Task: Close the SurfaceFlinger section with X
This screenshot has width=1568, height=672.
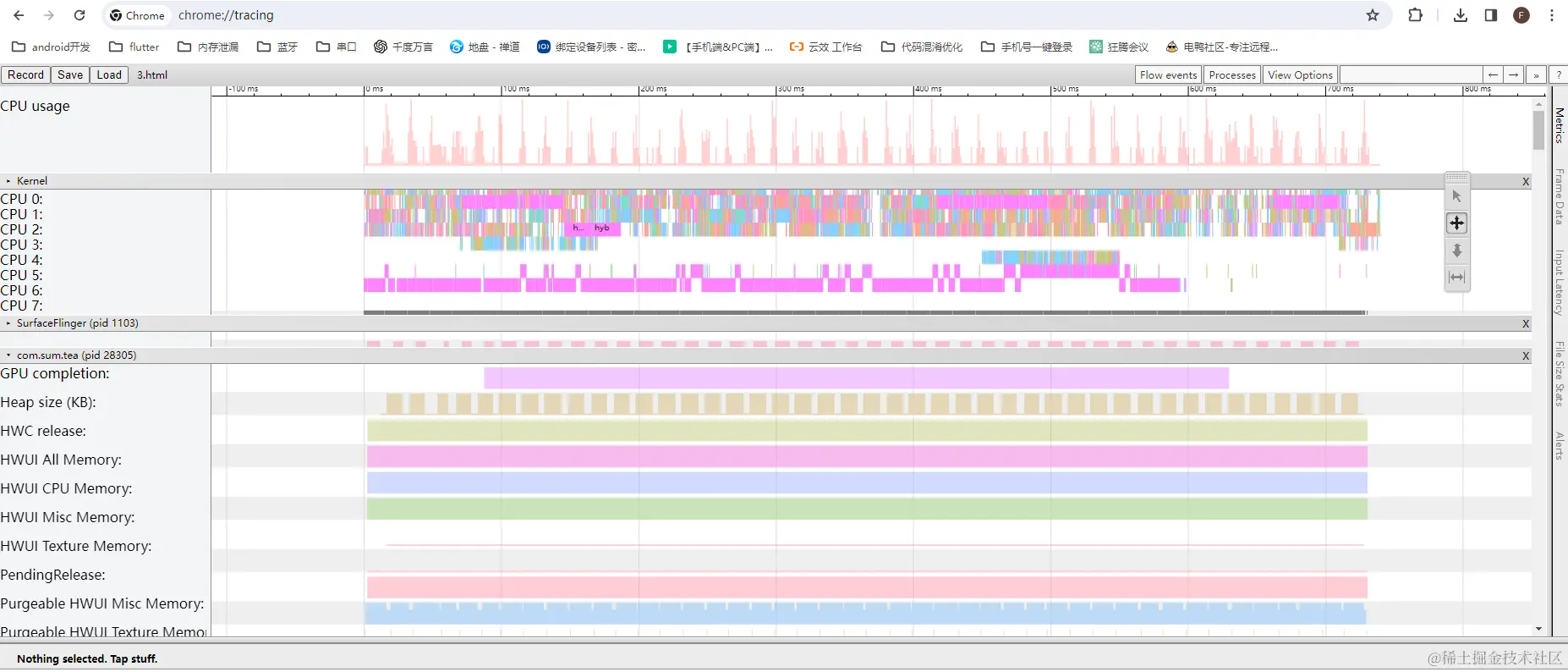Action: [x=1526, y=323]
